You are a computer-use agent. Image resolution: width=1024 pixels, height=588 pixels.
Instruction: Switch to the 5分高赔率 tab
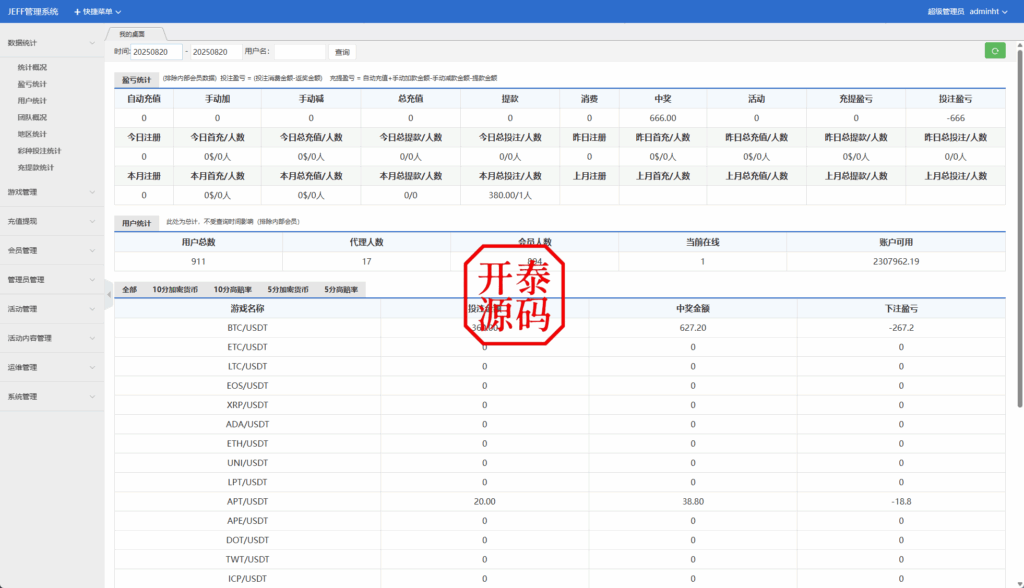[x=343, y=288]
